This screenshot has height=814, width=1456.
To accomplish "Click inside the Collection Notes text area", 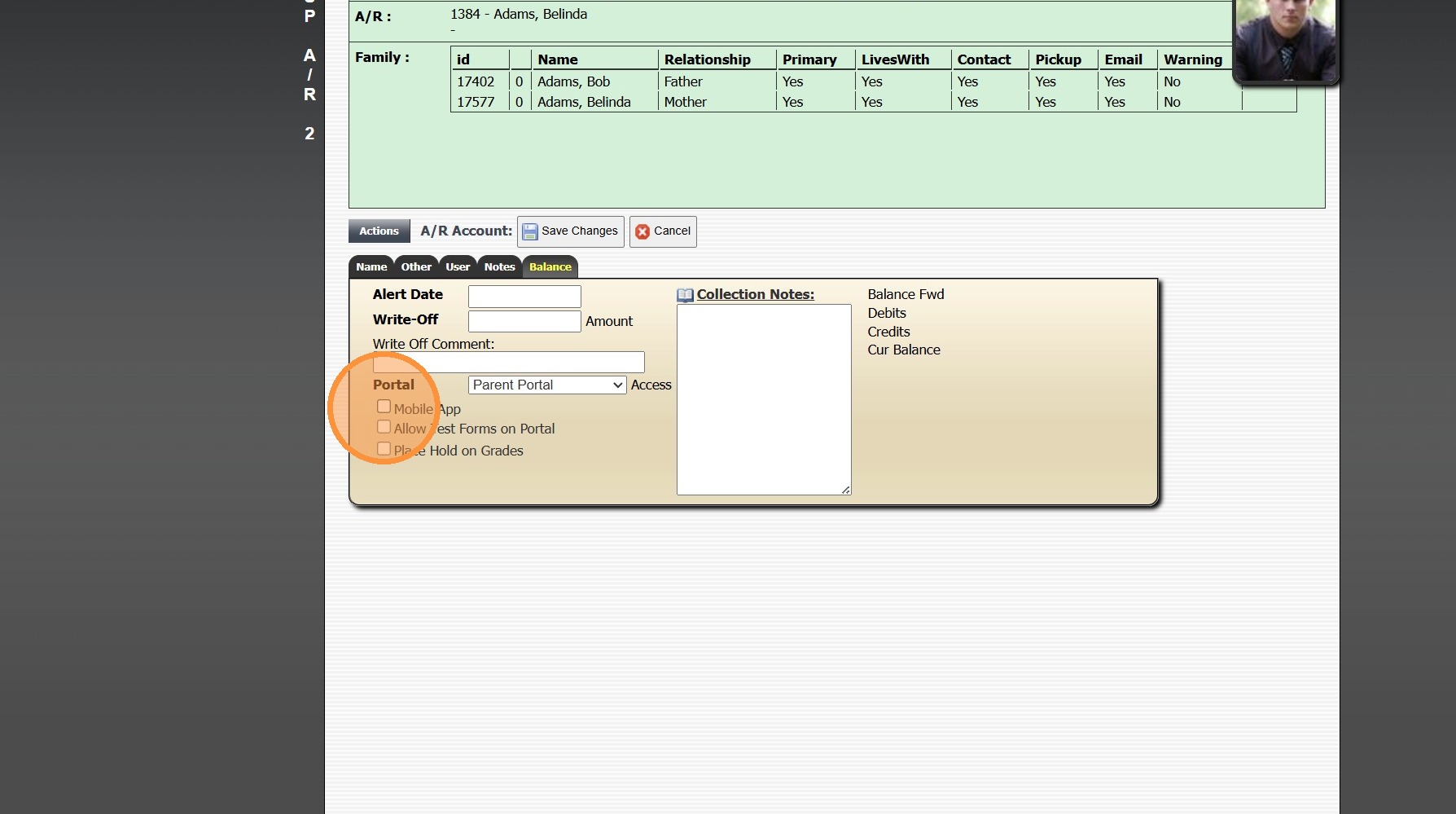I will pos(764,399).
